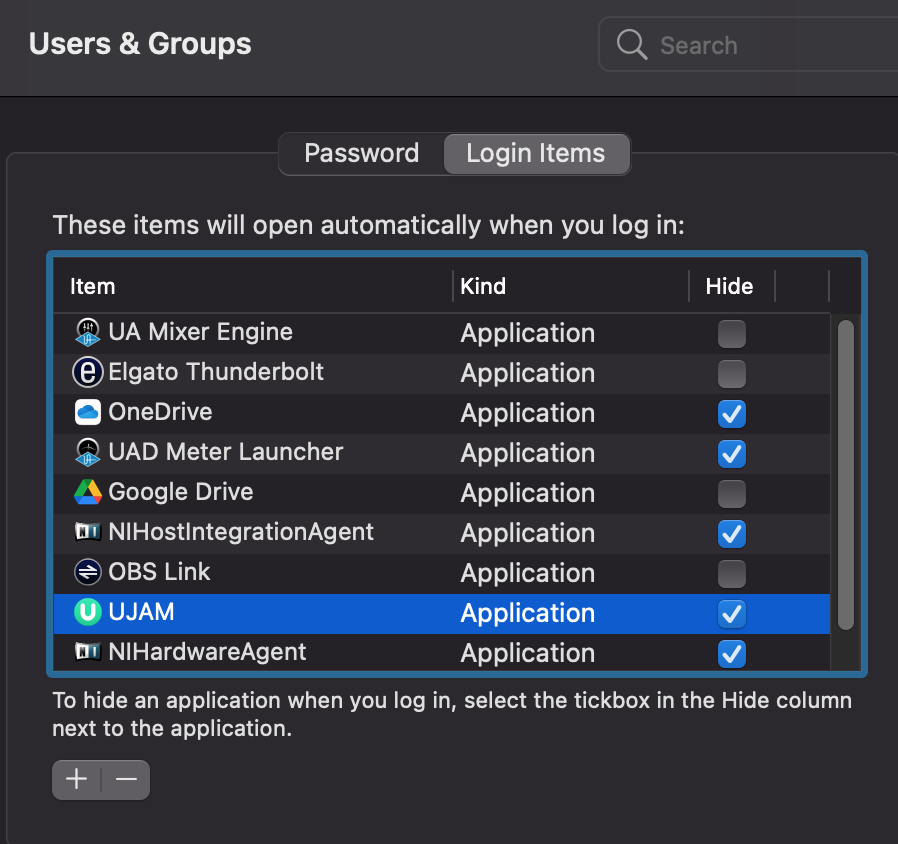The width and height of the screenshot is (898, 844).
Task: Select the OneDrive item name
Action: [160, 412]
